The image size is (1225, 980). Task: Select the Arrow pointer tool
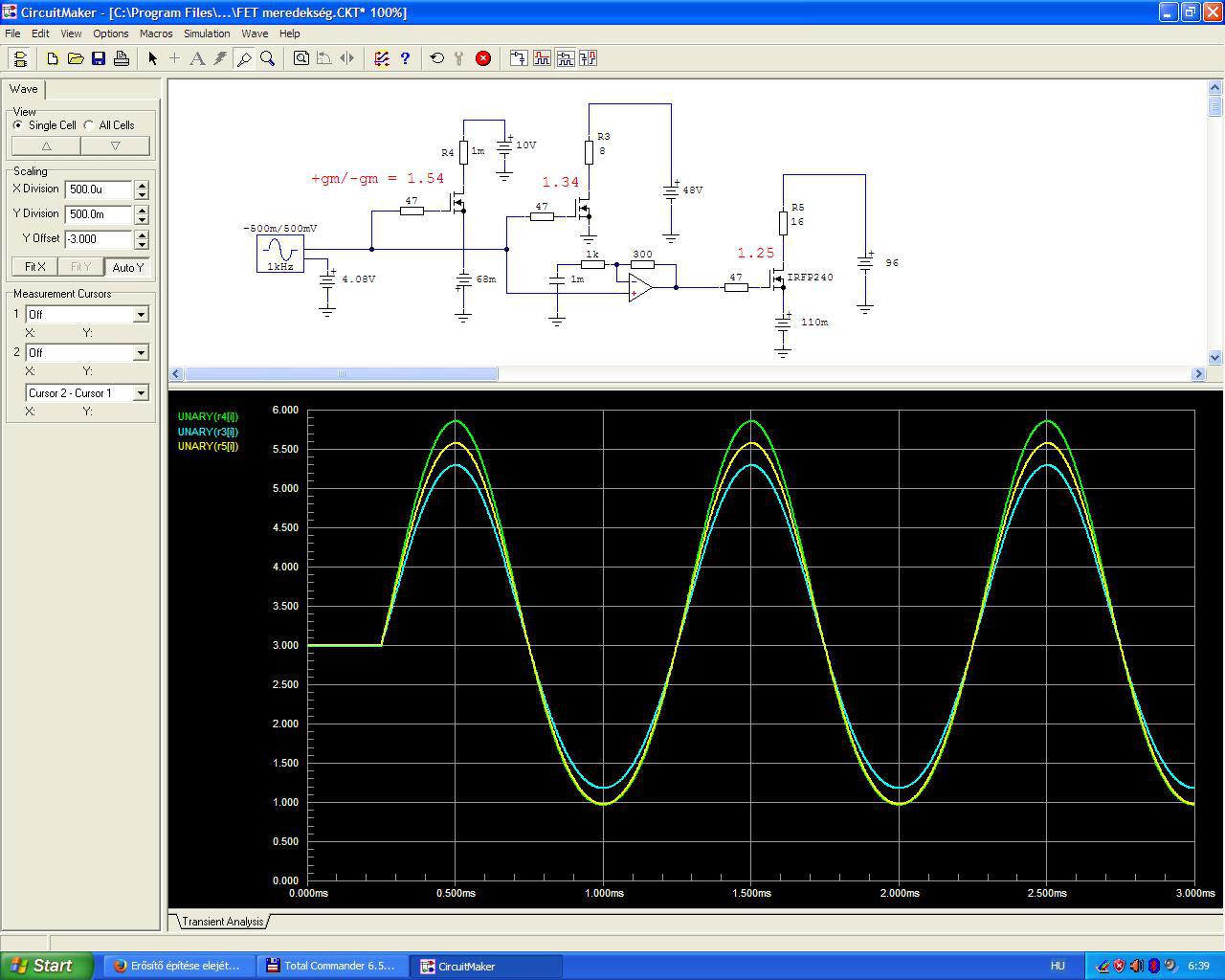coord(152,58)
